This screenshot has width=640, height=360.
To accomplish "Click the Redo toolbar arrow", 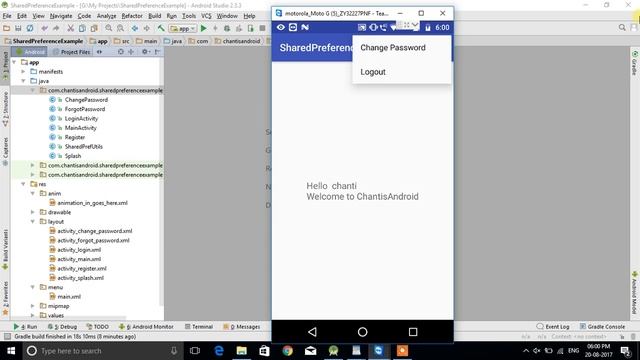I will 56,28.
